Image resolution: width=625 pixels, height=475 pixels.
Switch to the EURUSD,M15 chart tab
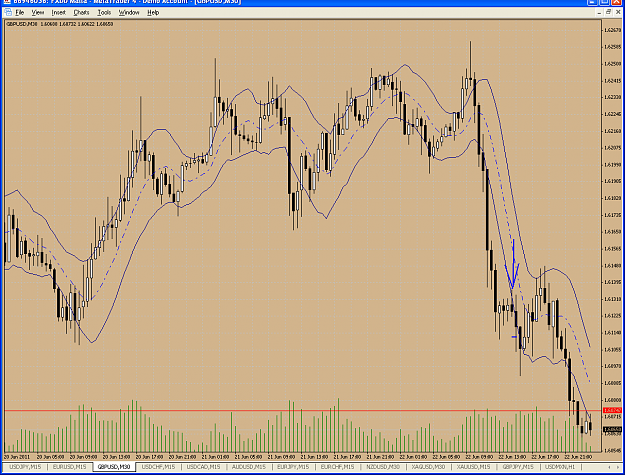point(69,467)
